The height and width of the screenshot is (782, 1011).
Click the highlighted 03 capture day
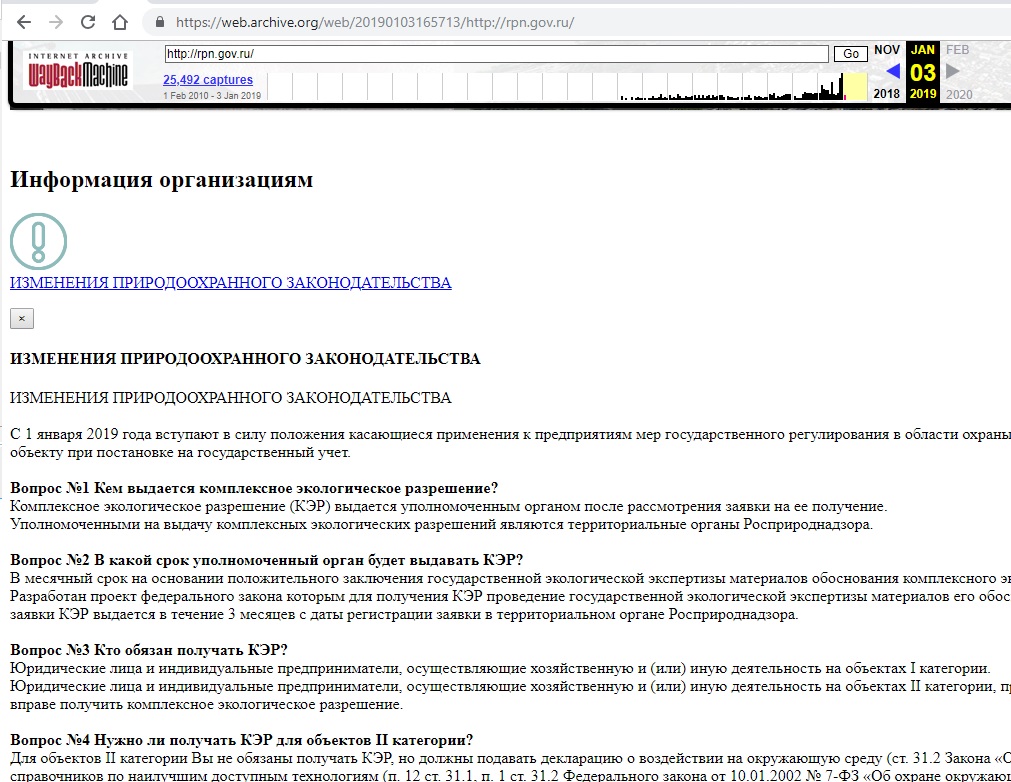(923, 72)
